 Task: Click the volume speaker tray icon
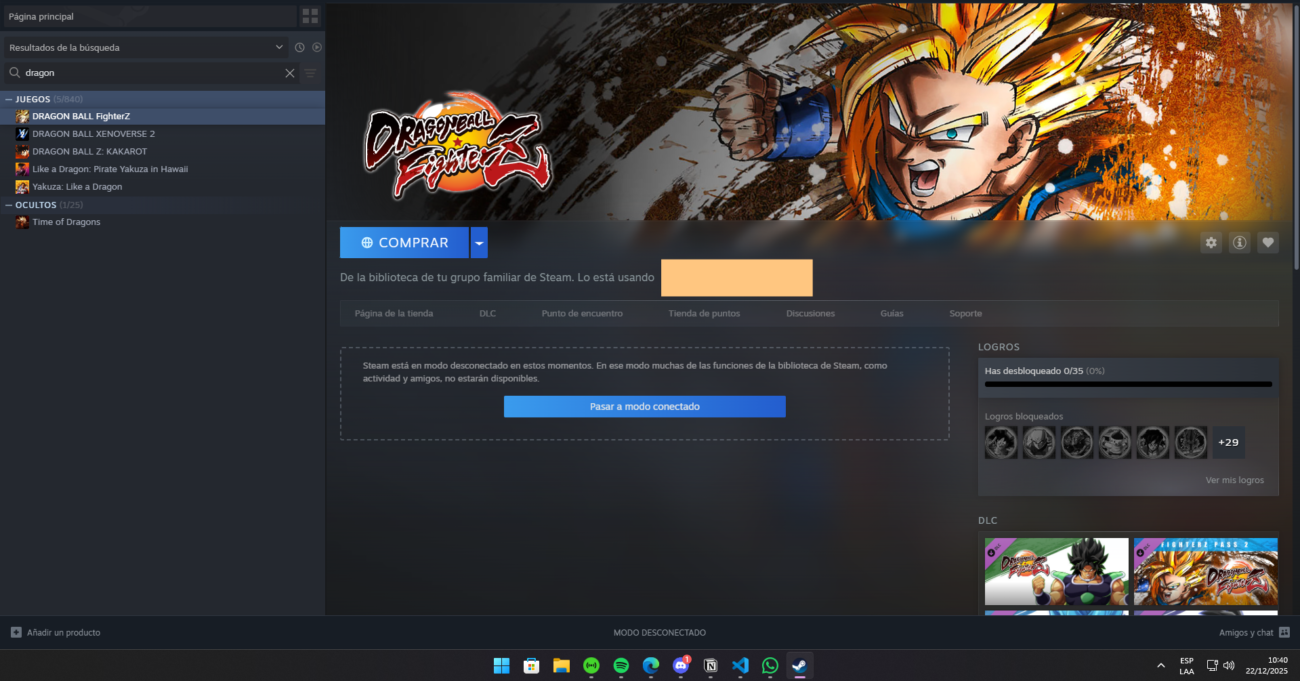coord(1229,665)
